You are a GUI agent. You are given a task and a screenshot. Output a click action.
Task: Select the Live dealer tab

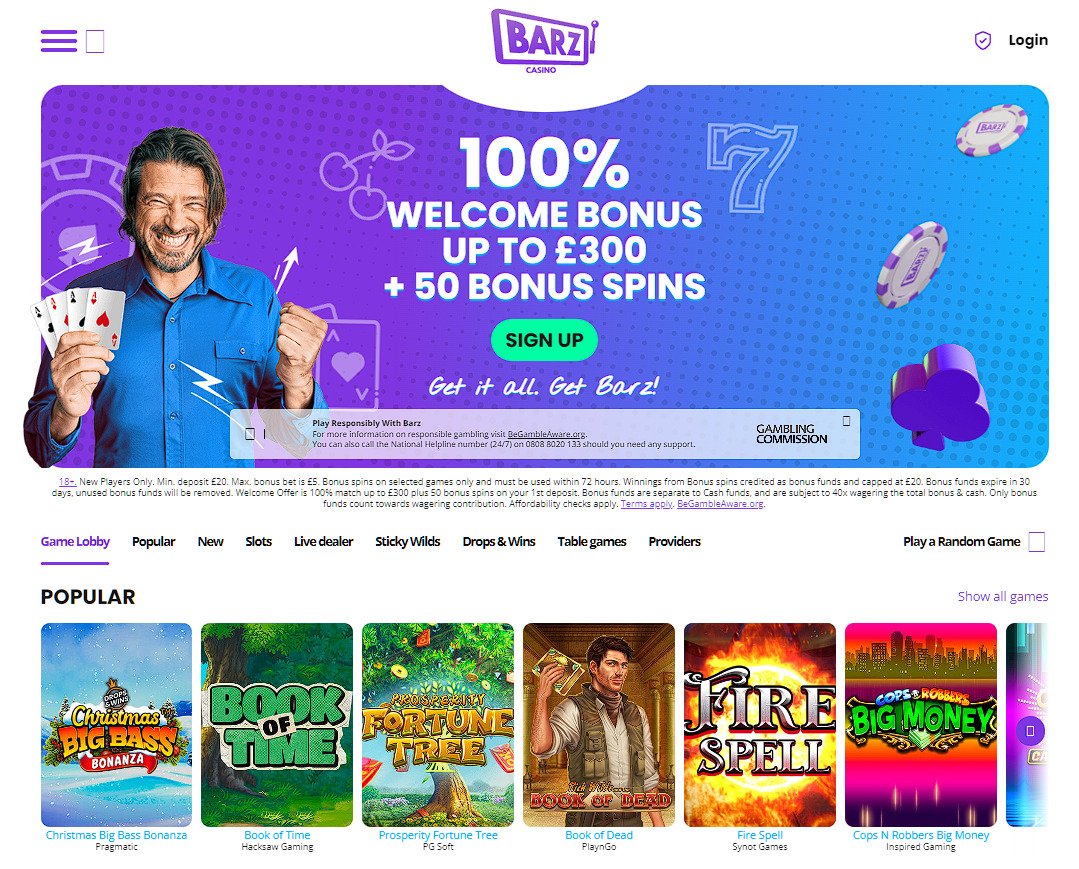tap(323, 541)
